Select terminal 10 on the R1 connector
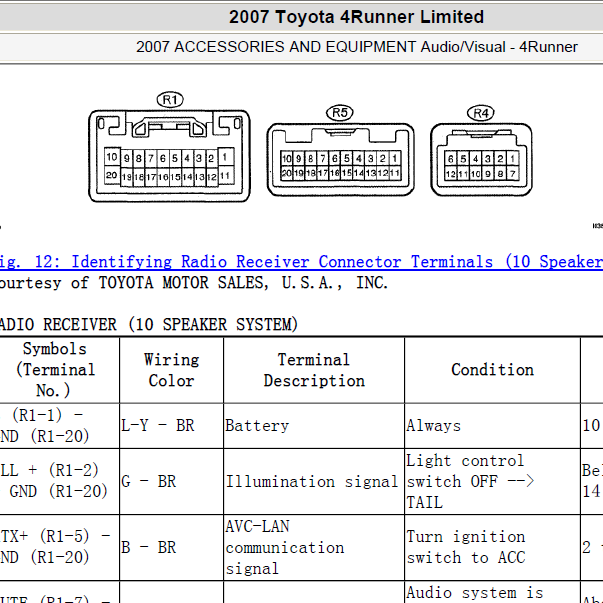The height and width of the screenshot is (603, 603). pyautogui.click(x=112, y=157)
